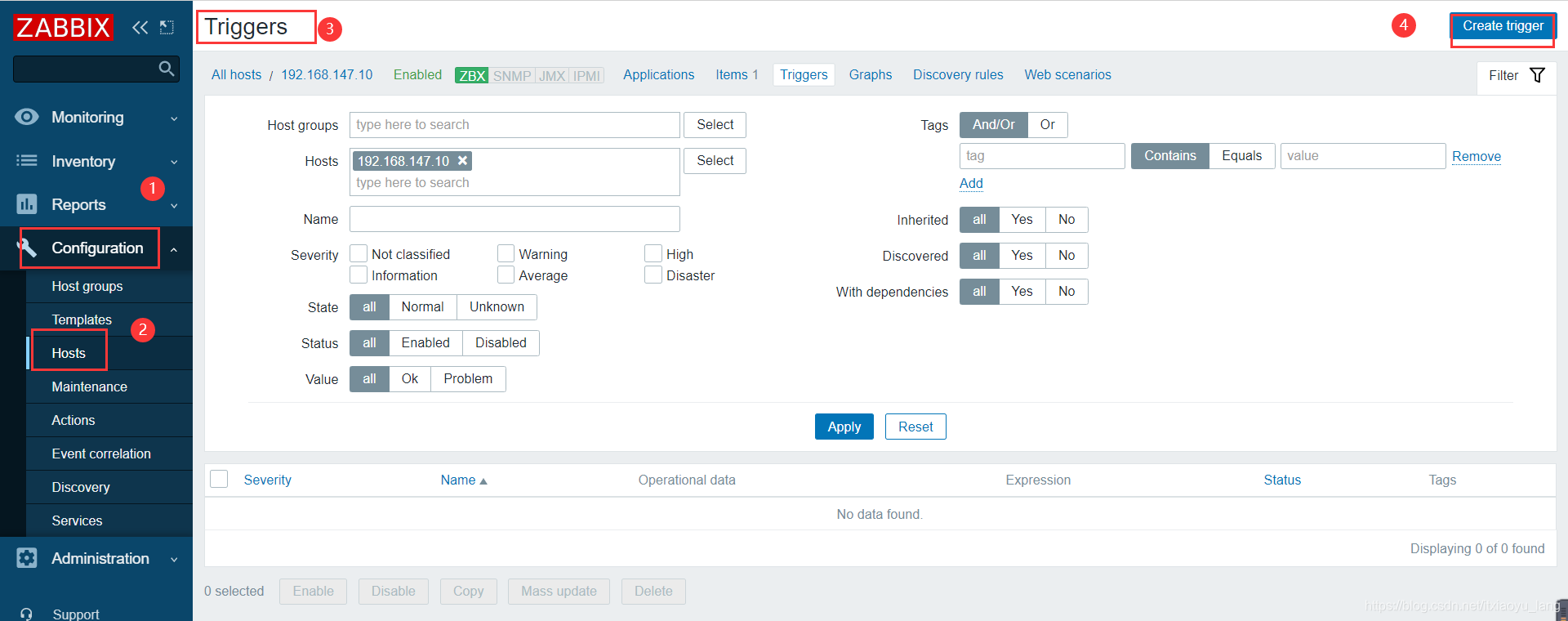Click the Create trigger button

point(1503,26)
